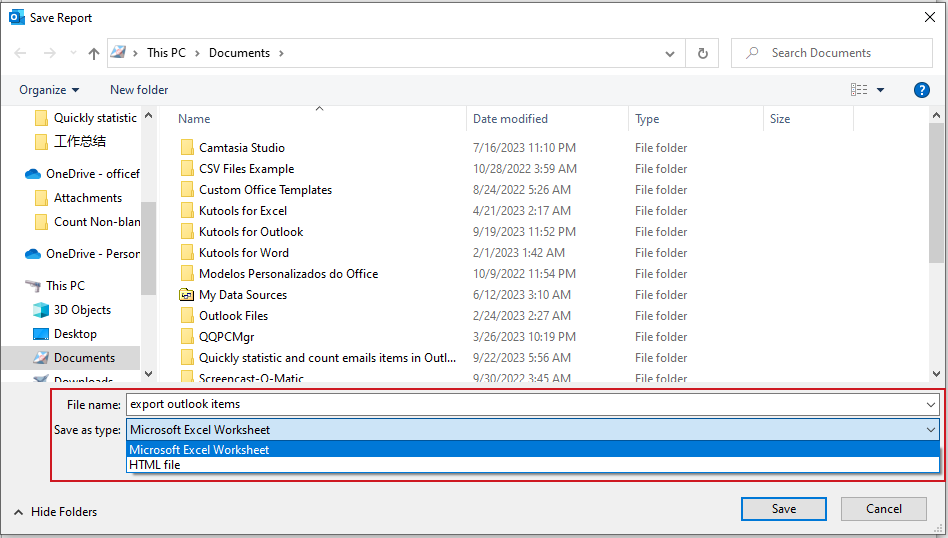948x538 pixels.
Task: Select Kutools for Excel folder icon
Action: [187, 211]
